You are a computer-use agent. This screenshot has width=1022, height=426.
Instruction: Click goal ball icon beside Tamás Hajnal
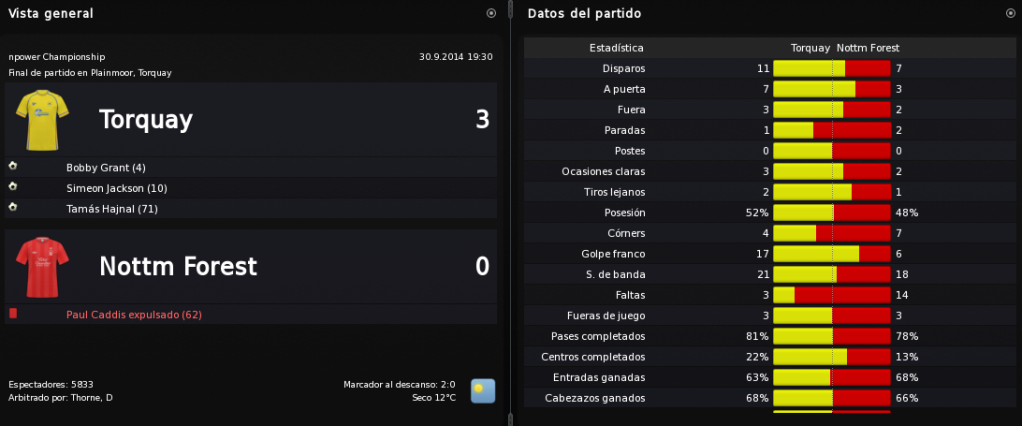pyautogui.click(x=12, y=207)
